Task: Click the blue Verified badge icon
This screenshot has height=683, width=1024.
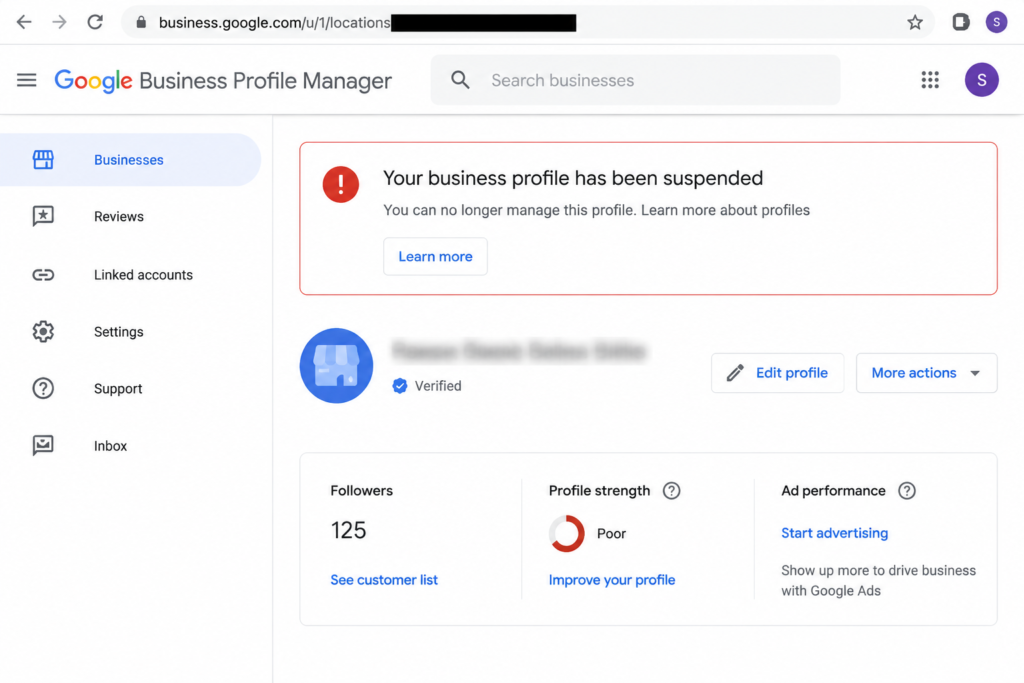Action: click(400, 386)
